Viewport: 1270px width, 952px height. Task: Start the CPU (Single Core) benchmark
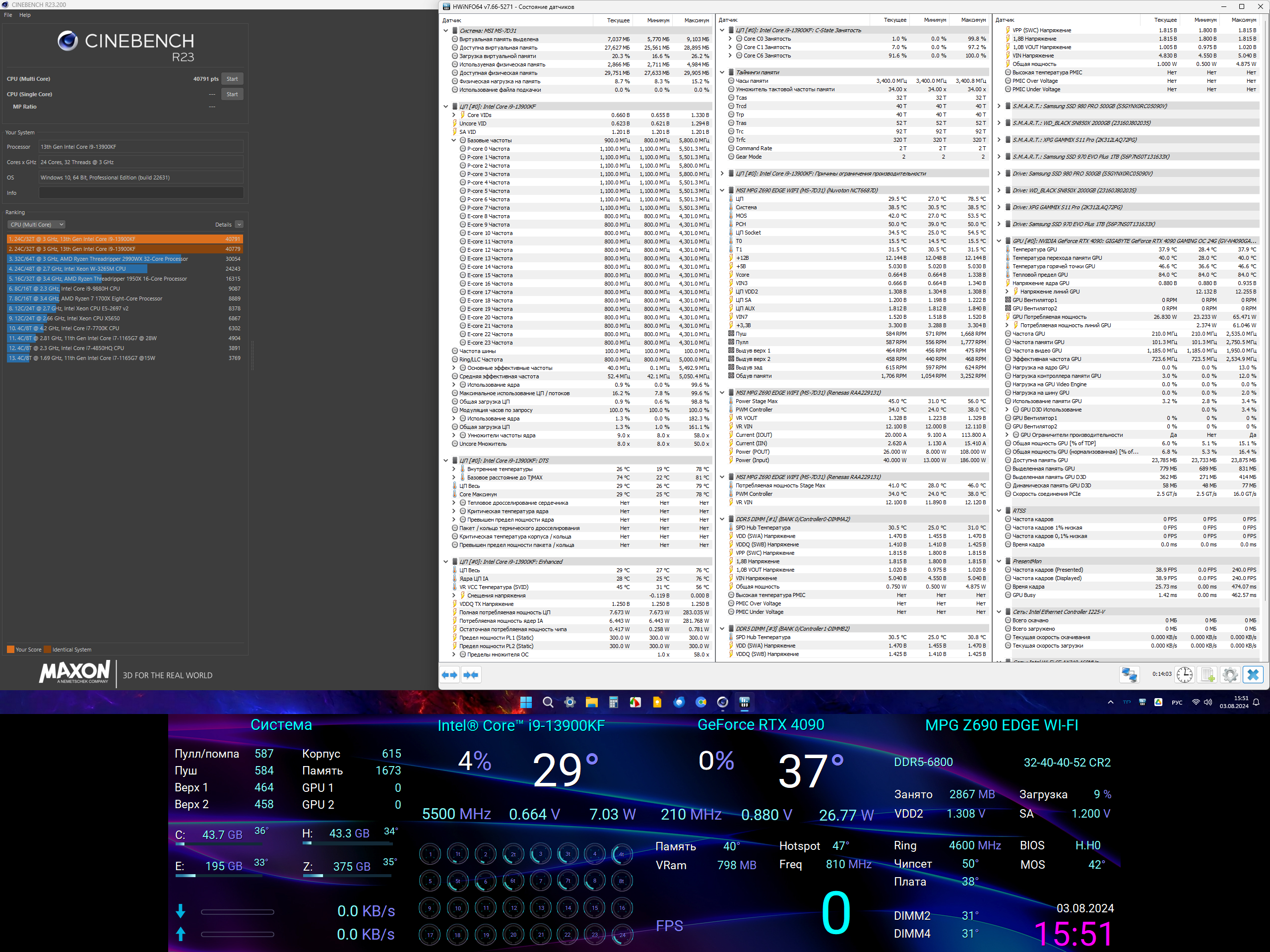tap(232, 94)
